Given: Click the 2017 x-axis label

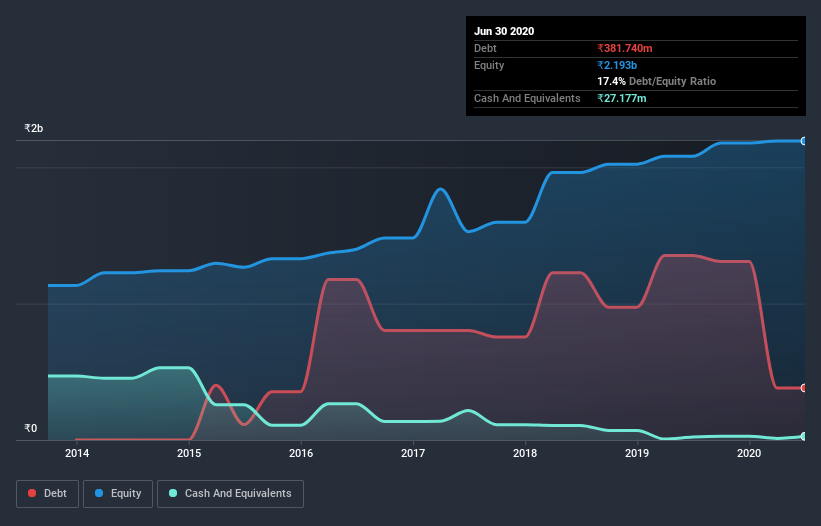Looking at the screenshot, I should 413,453.
